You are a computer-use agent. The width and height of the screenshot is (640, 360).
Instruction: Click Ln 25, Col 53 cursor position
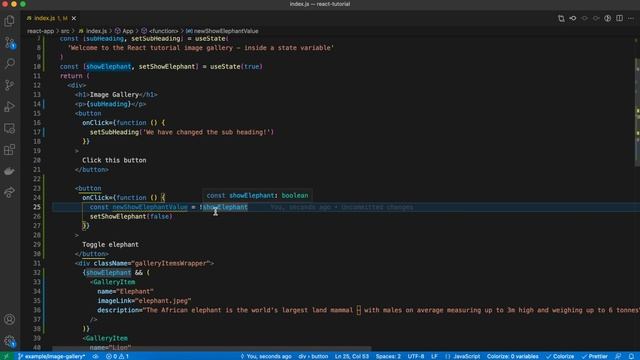[x=352, y=356]
